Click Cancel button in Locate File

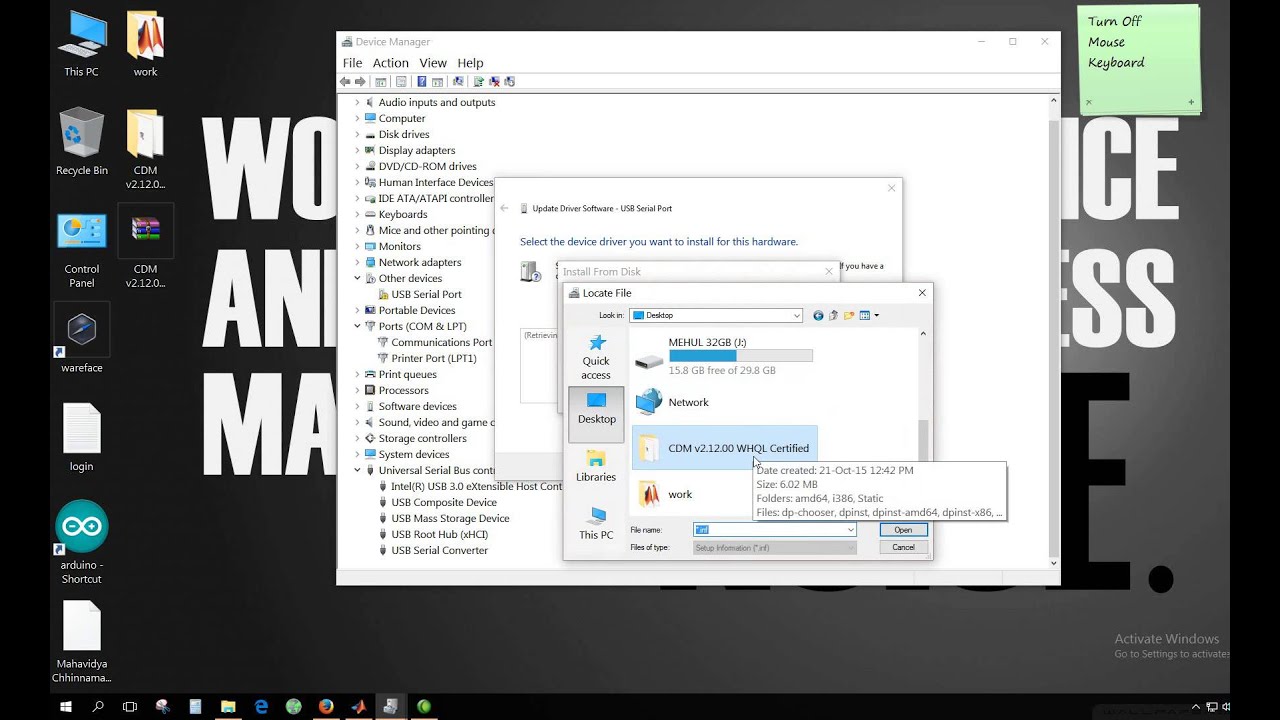pyautogui.click(x=903, y=547)
